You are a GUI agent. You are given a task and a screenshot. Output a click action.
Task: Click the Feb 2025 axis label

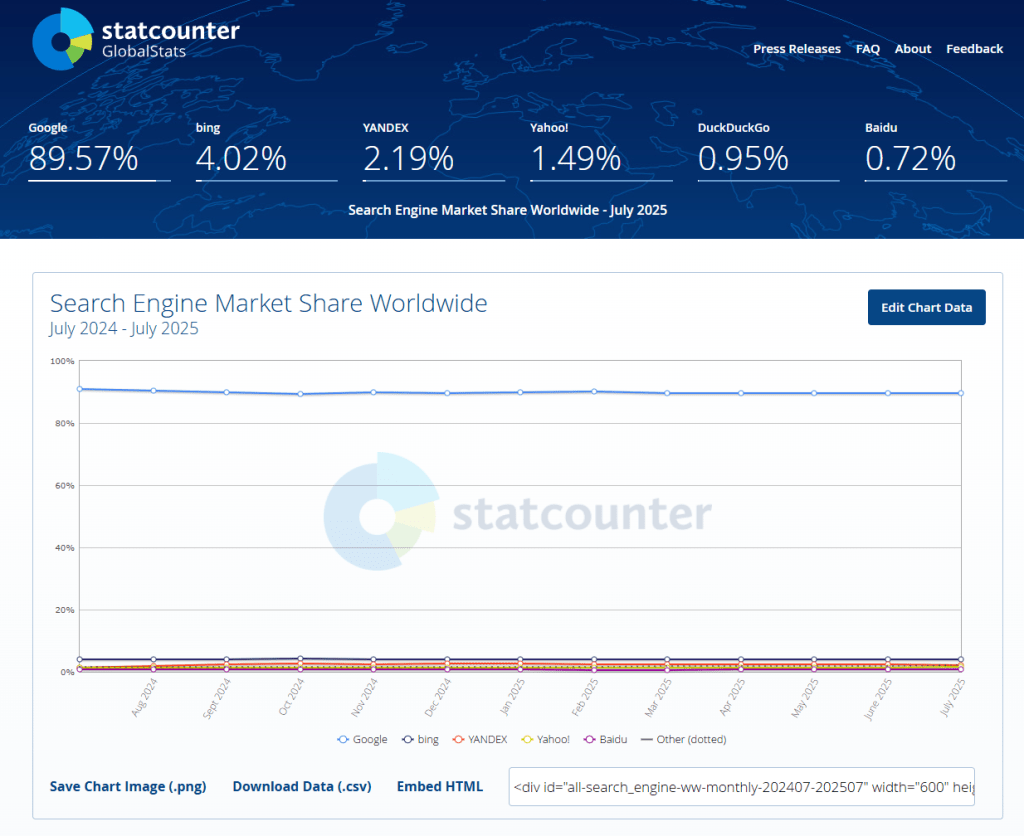(x=584, y=697)
